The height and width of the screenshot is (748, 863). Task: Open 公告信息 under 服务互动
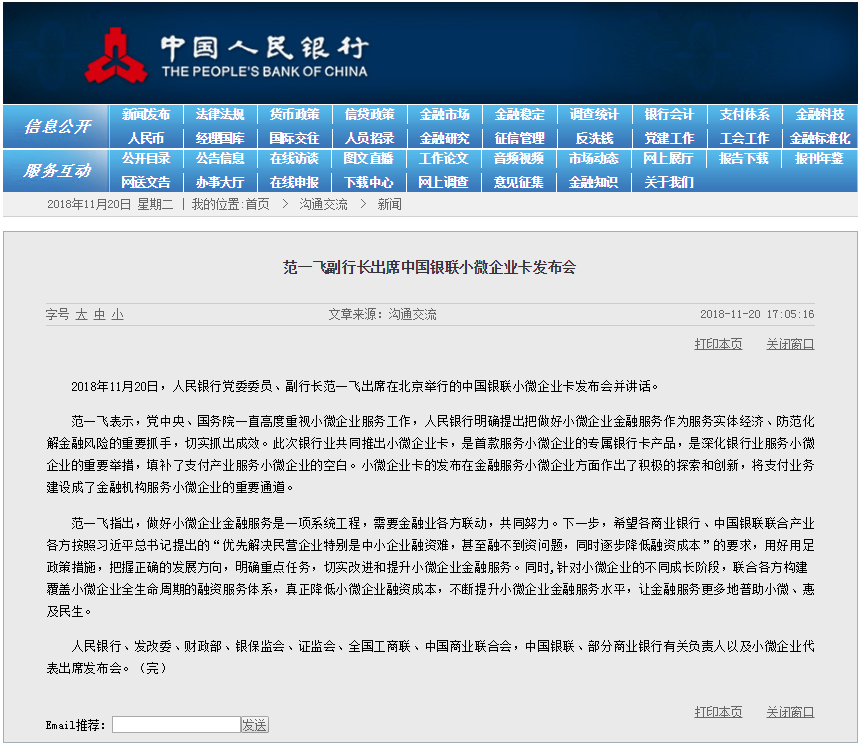click(x=220, y=159)
